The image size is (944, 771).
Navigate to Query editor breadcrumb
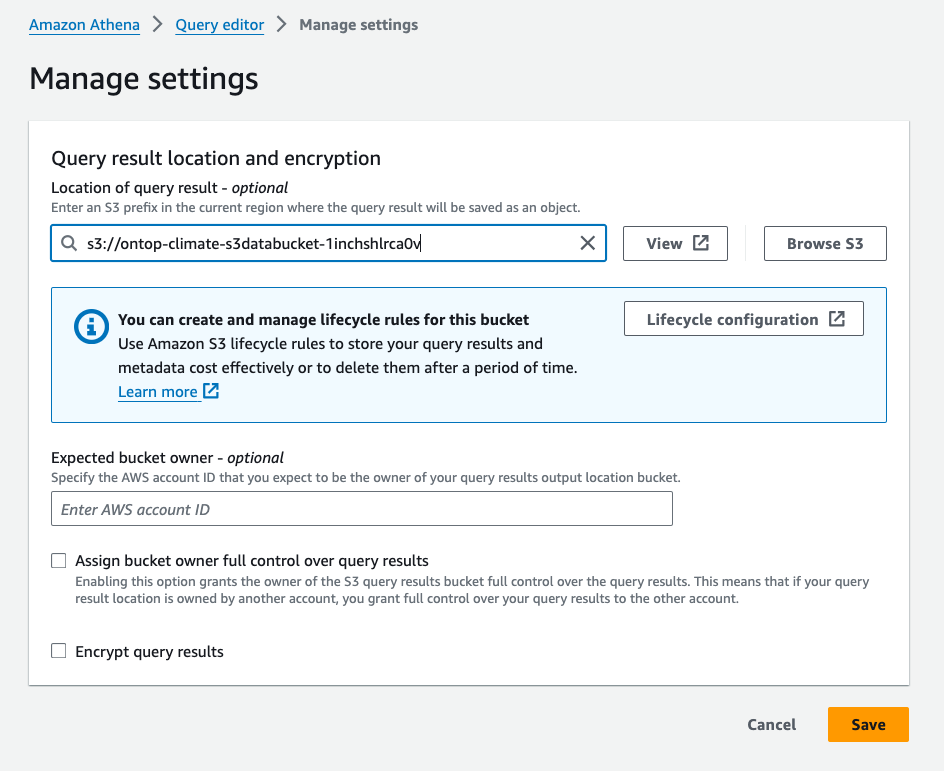tap(219, 25)
